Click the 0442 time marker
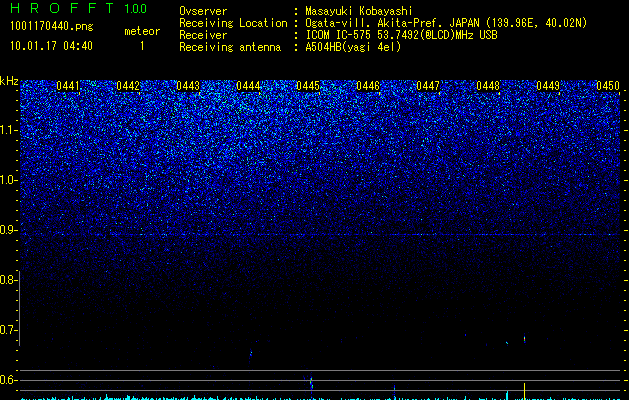The image size is (629, 400). (128, 86)
